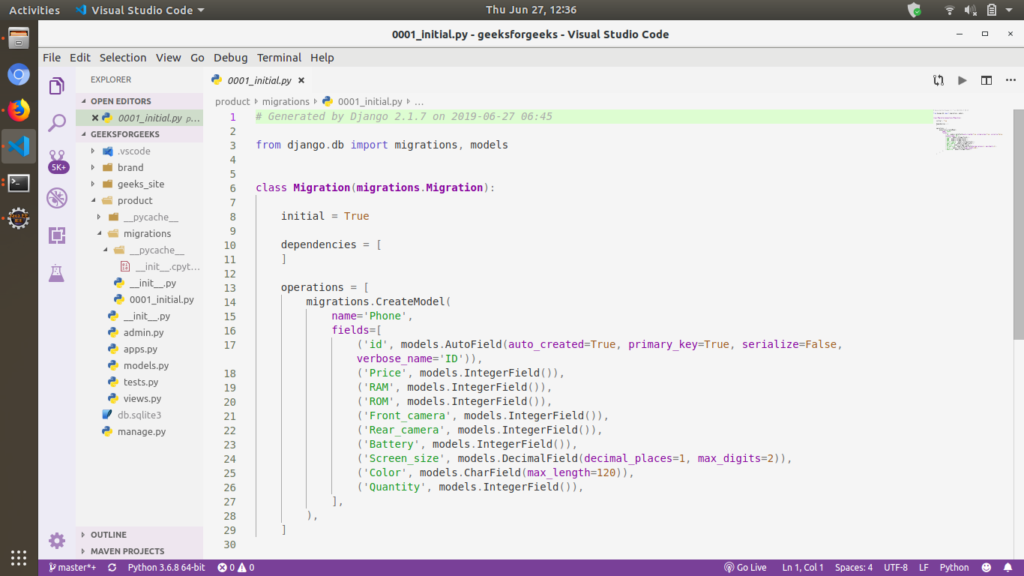Screen dimensions: 1024x576
Task: Start Go Live server from status bar
Action: pyautogui.click(x=744, y=566)
